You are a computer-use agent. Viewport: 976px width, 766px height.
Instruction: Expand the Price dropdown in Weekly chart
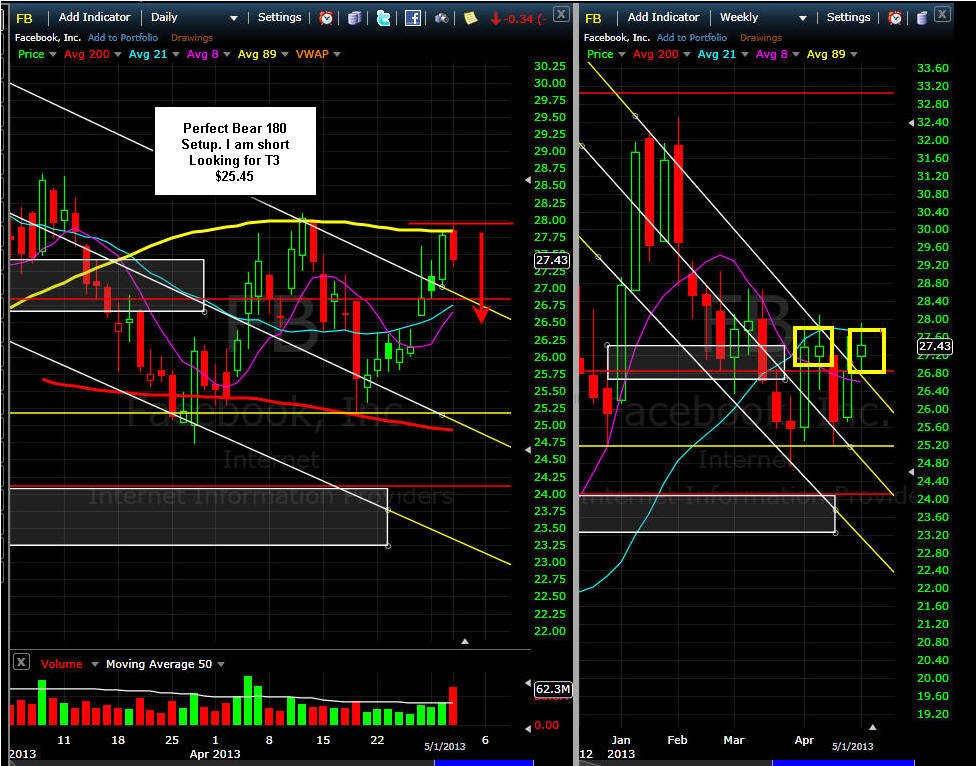[x=622, y=55]
